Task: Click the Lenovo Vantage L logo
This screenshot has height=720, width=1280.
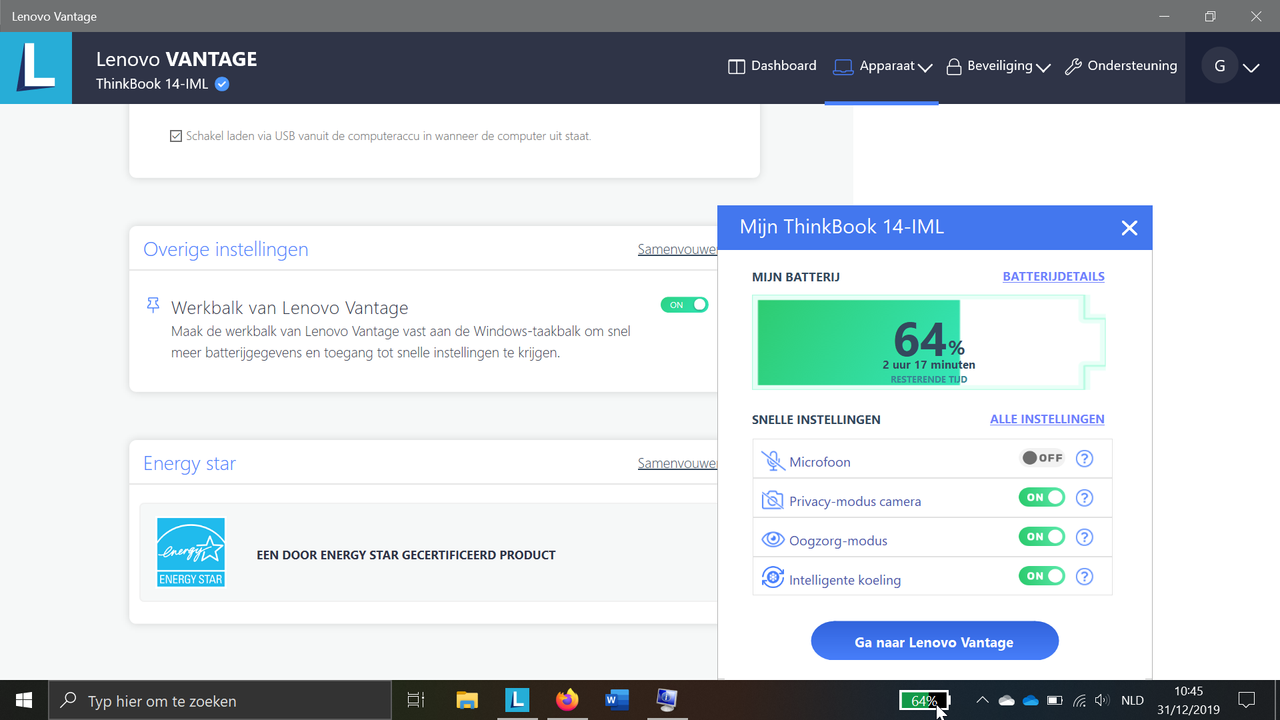Action: (36, 68)
